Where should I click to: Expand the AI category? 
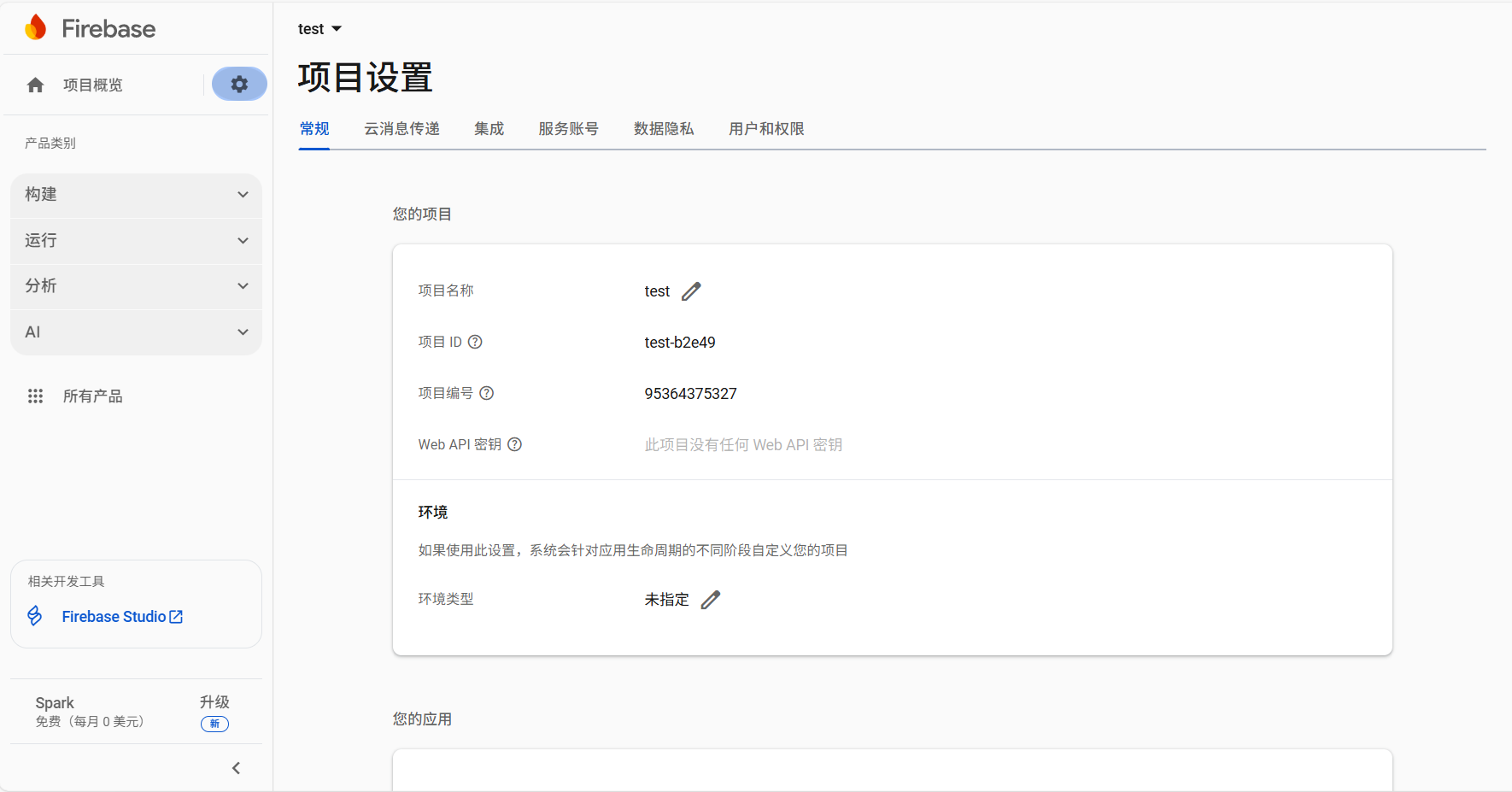pyautogui.click(x=243, y=331)
